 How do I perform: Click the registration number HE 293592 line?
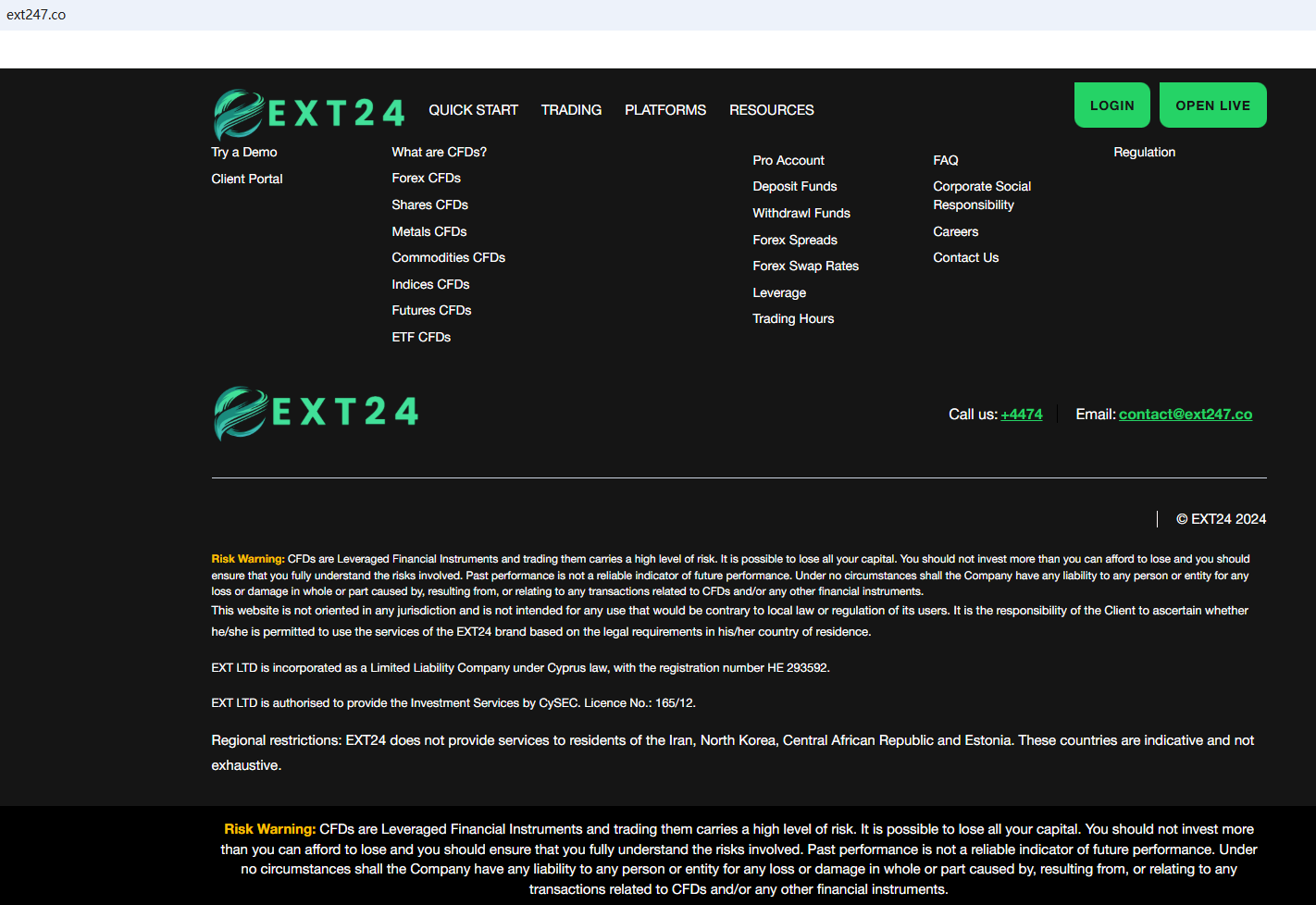[x=520, y=668]
